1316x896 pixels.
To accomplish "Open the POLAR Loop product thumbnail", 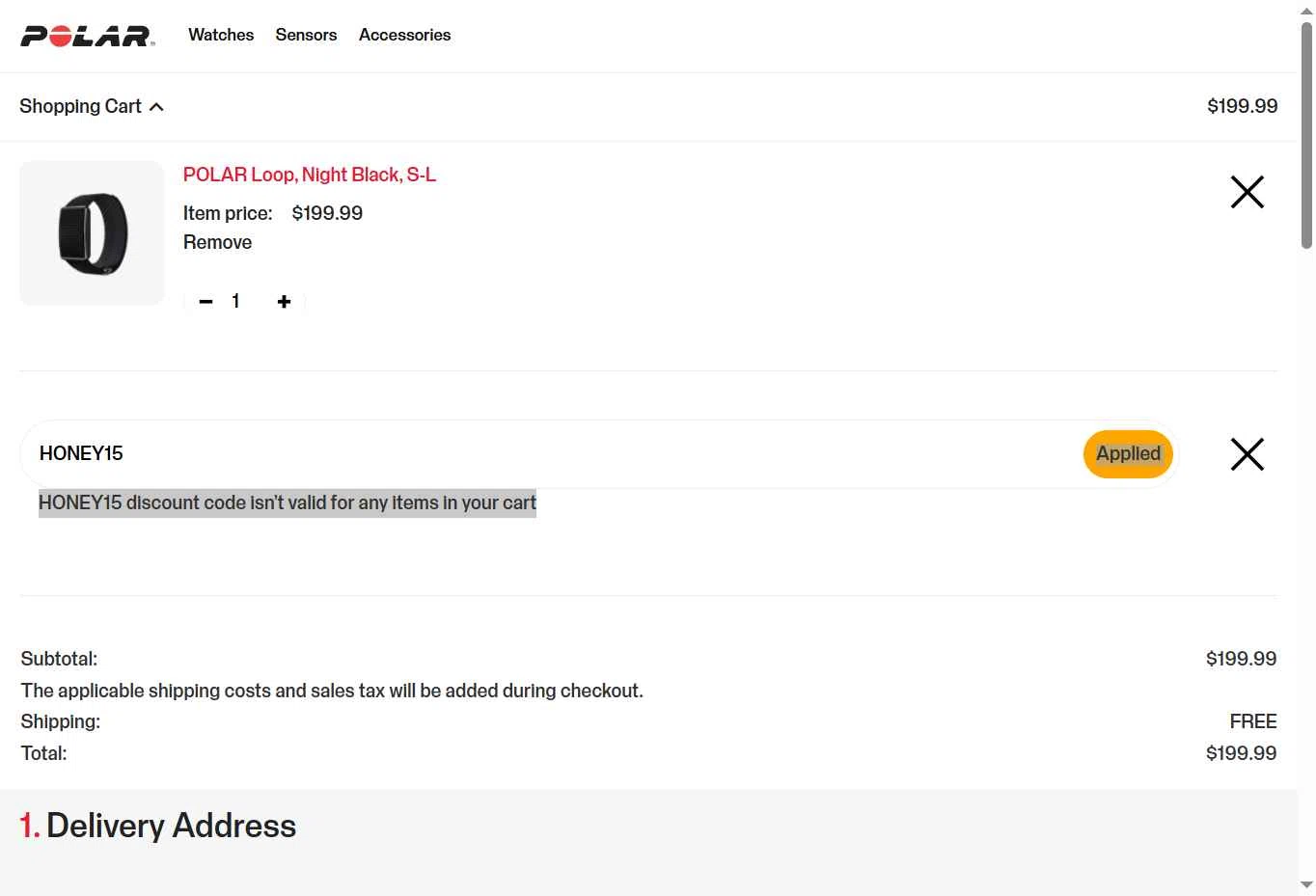I will (93, 233).
